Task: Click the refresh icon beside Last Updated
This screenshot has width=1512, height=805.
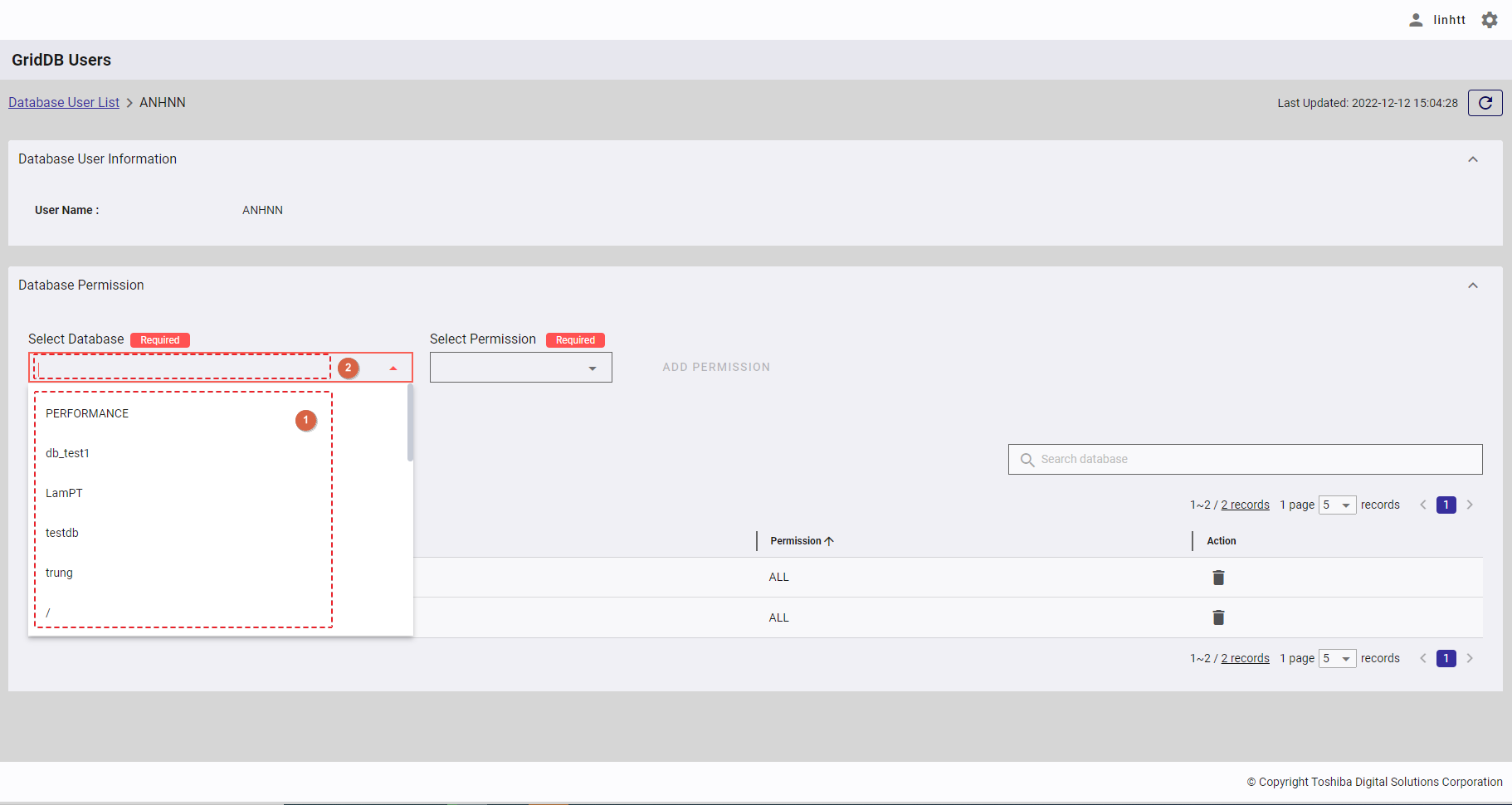Action: (x=1485, y=103)
